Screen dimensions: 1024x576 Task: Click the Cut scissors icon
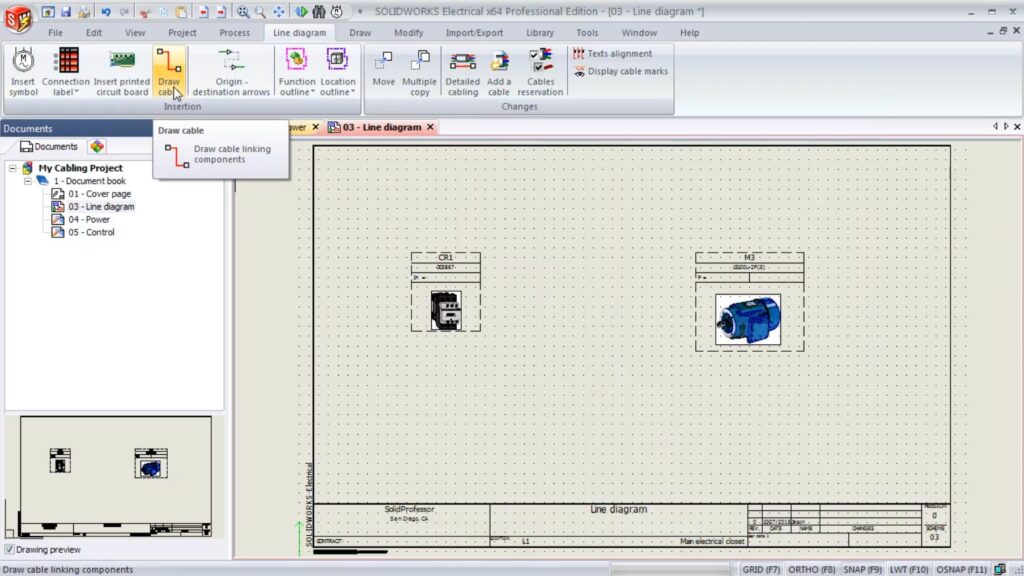pyautogui.click(x=146, y=12)
